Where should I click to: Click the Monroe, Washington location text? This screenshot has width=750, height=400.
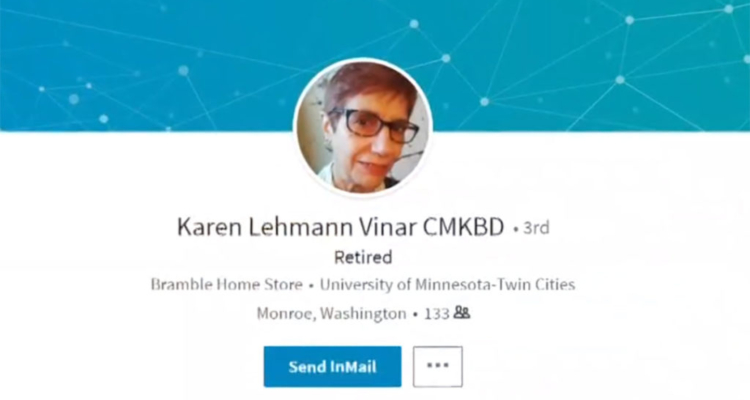(x=331, y=313)
